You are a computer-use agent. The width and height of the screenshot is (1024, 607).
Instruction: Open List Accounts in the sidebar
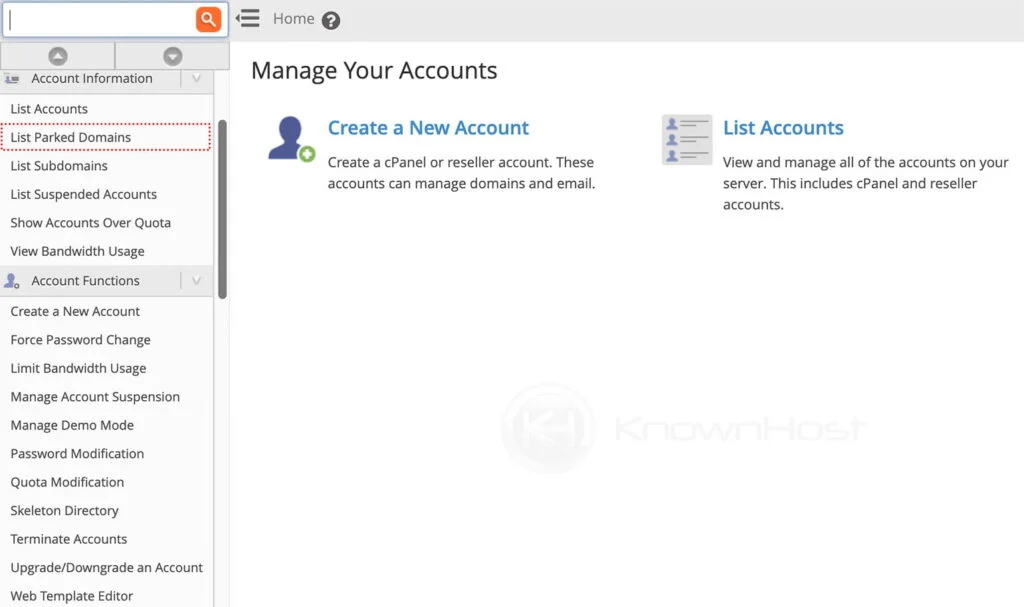(x=49, y=109)
